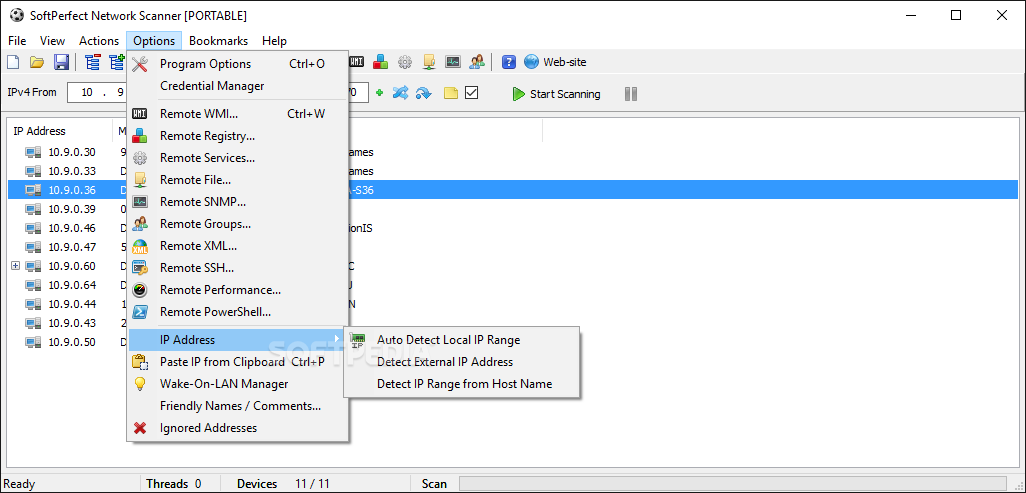This screenshot has width=1026, height=493.
Task: Click the pause scanning button
Action: tap(631, 94)
